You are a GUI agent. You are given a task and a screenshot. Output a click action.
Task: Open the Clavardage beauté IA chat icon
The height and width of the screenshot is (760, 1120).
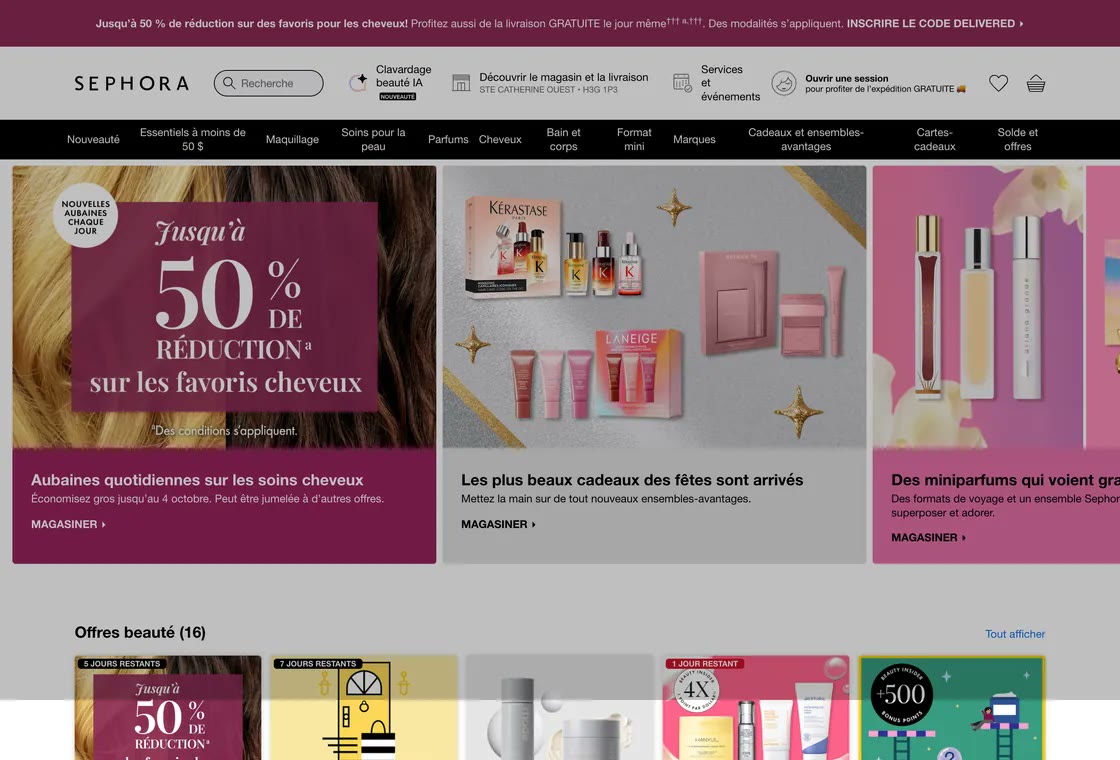tap(358, 83)
